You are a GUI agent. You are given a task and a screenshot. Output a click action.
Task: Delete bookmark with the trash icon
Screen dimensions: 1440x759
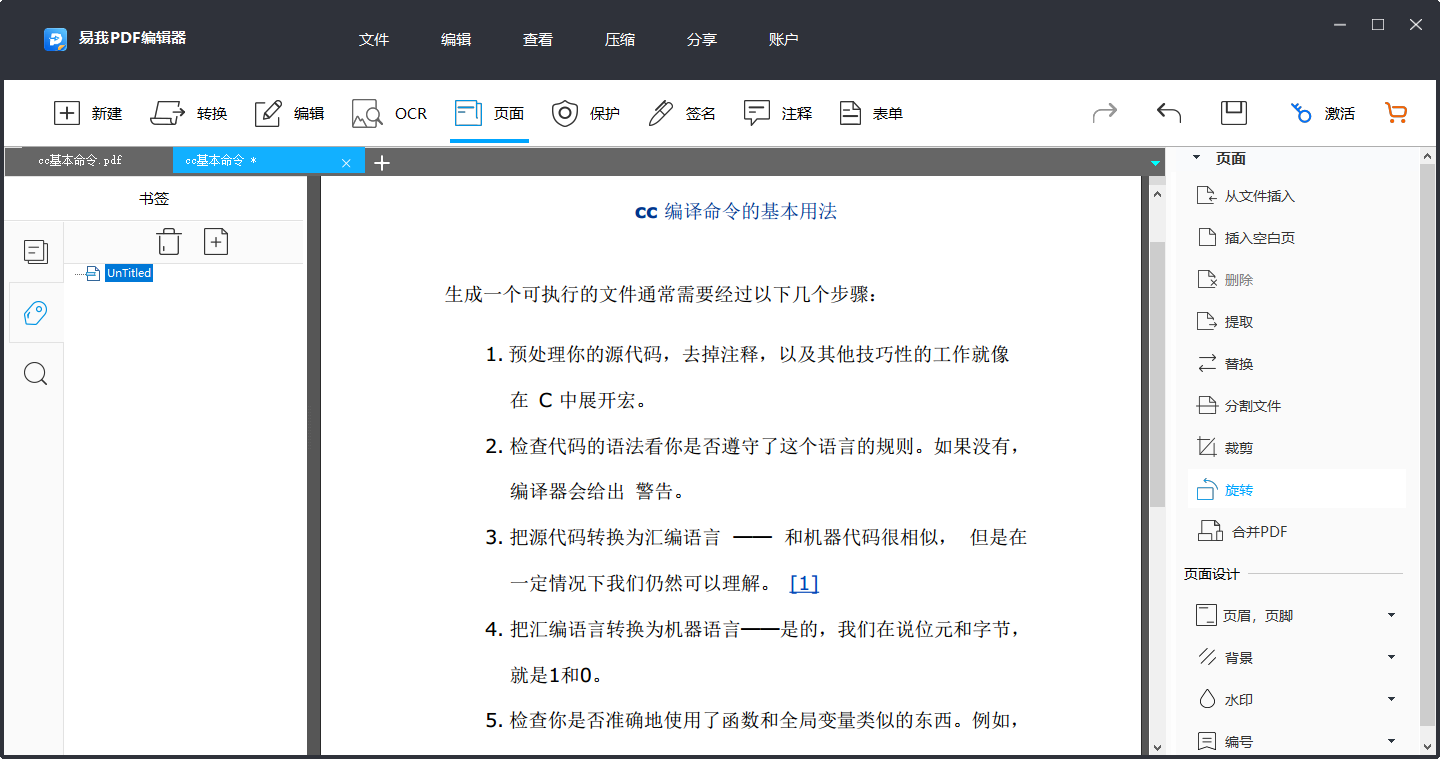(169, 241)
